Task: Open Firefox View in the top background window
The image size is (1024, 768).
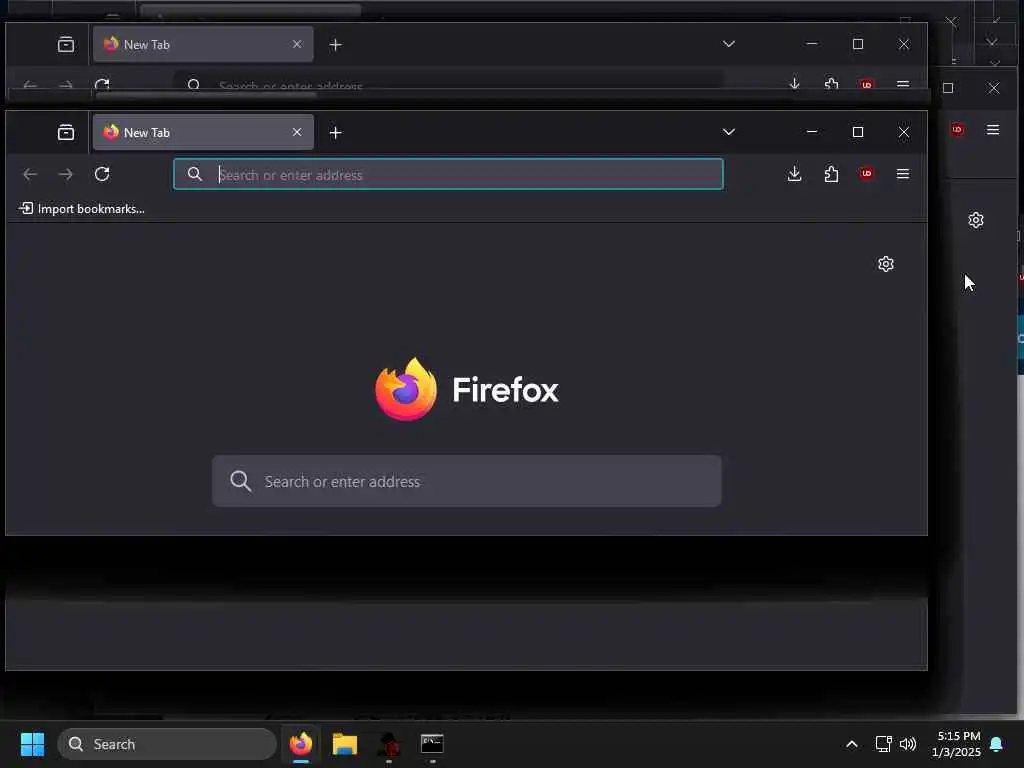Action: tap(66, 44)
